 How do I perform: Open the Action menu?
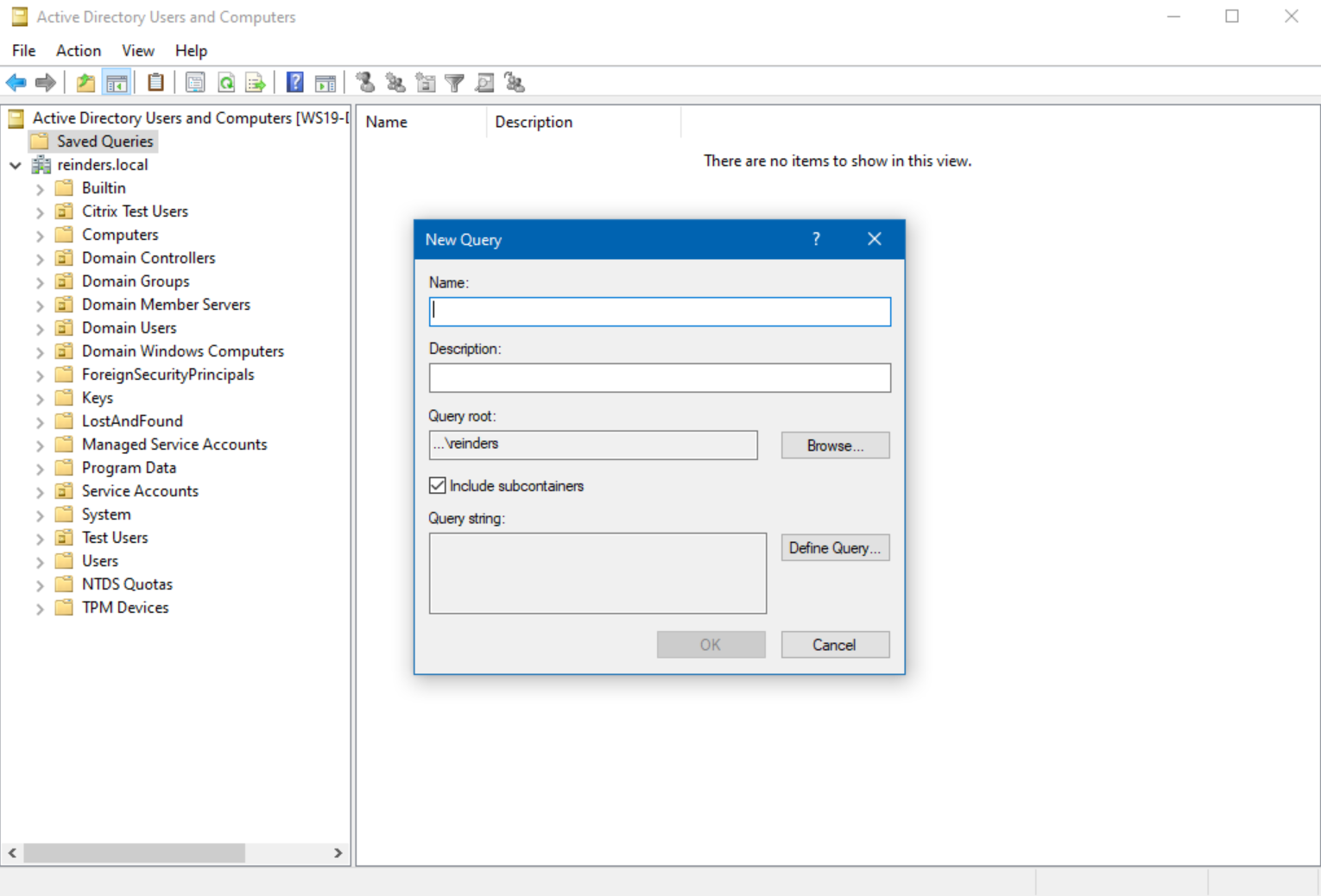[x=78, y=51]
